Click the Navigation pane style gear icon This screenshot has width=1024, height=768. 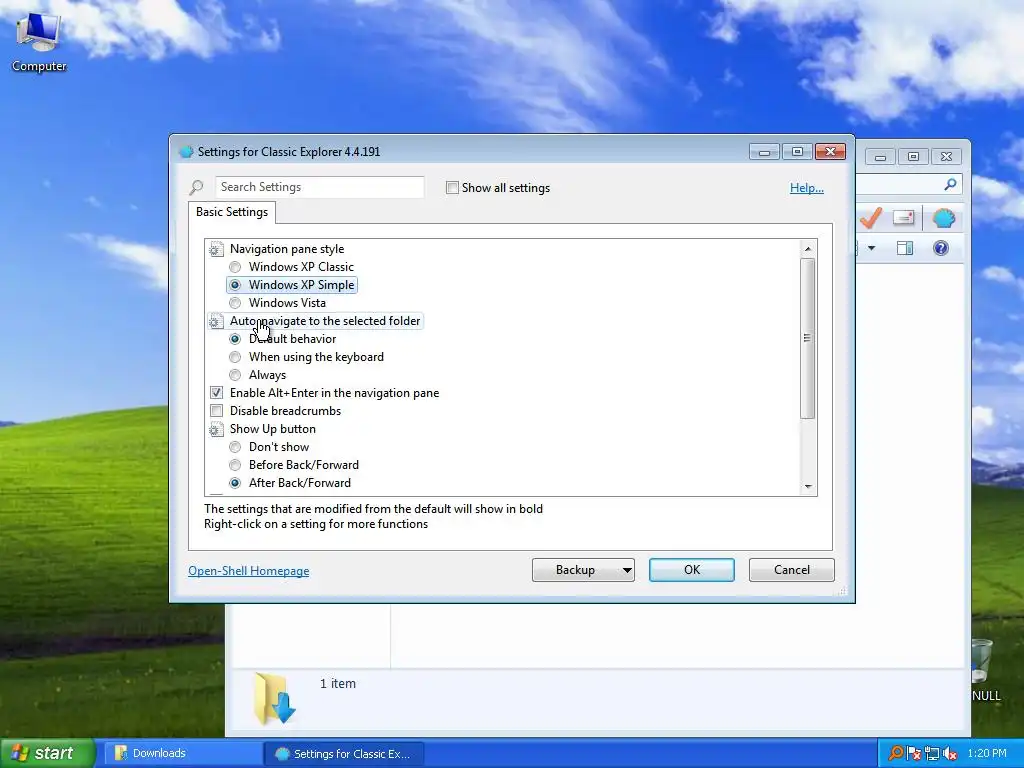pyautogui.click(x=216, y=249)
